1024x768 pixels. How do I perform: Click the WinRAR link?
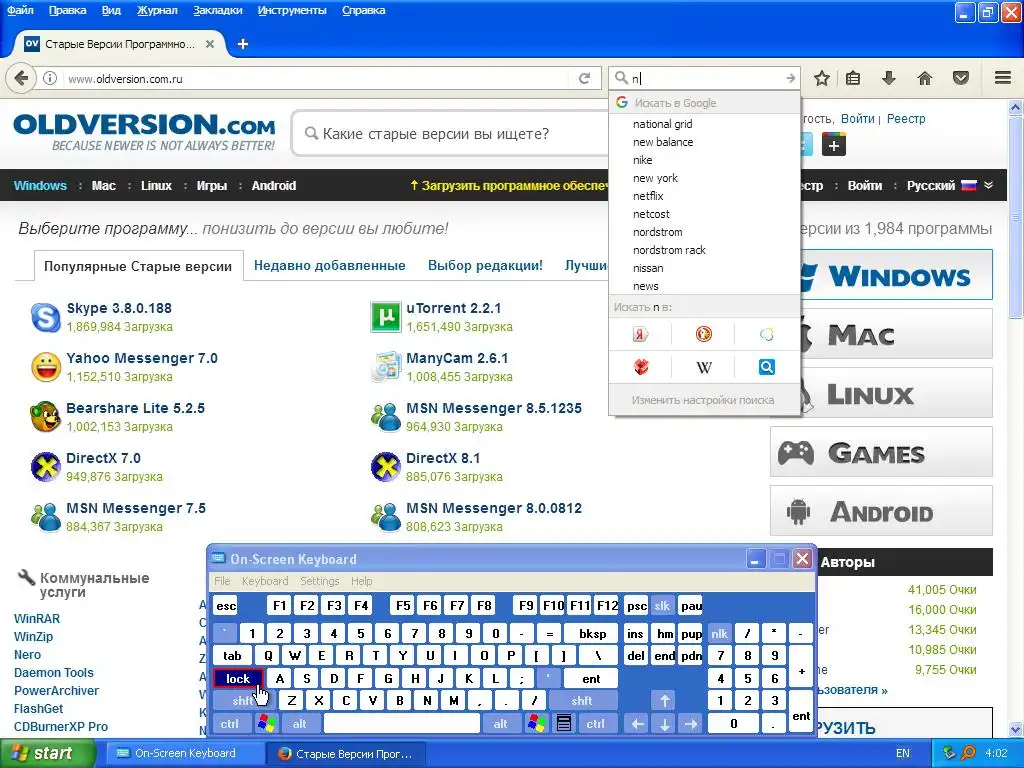[x=37, y=618]
